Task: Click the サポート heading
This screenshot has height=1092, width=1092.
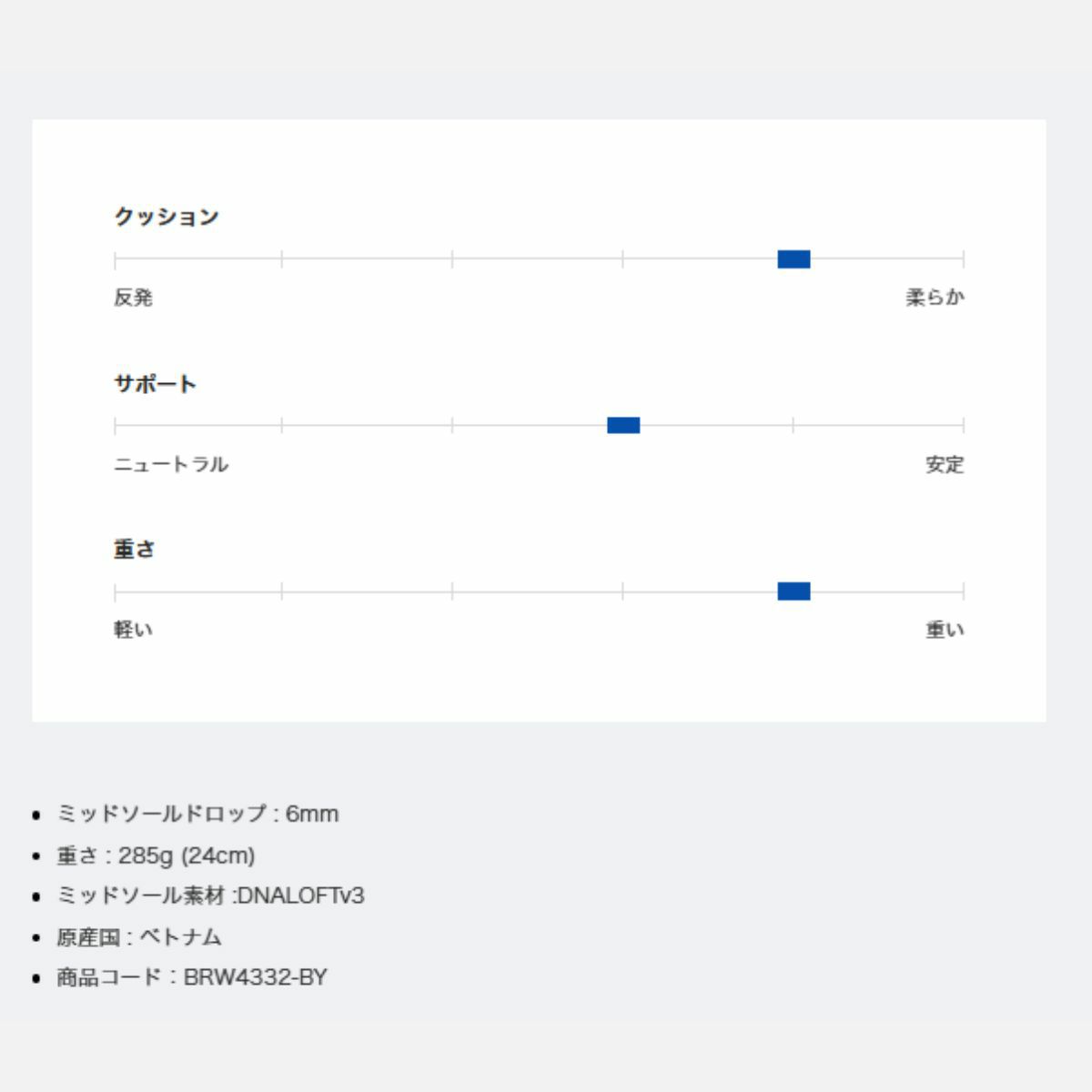Action: pyautogui.click(x=155, y=384)
